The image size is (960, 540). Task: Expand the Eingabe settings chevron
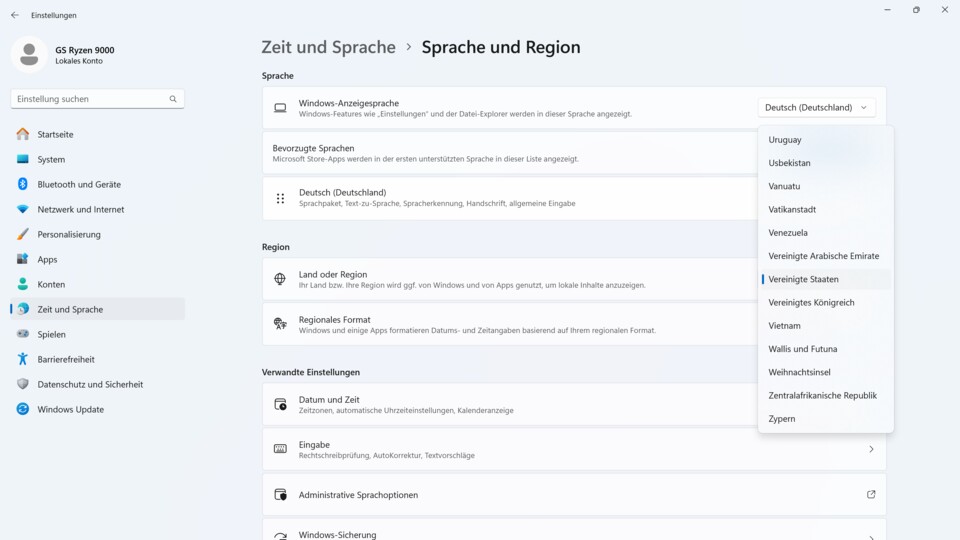tap(870, 450)
